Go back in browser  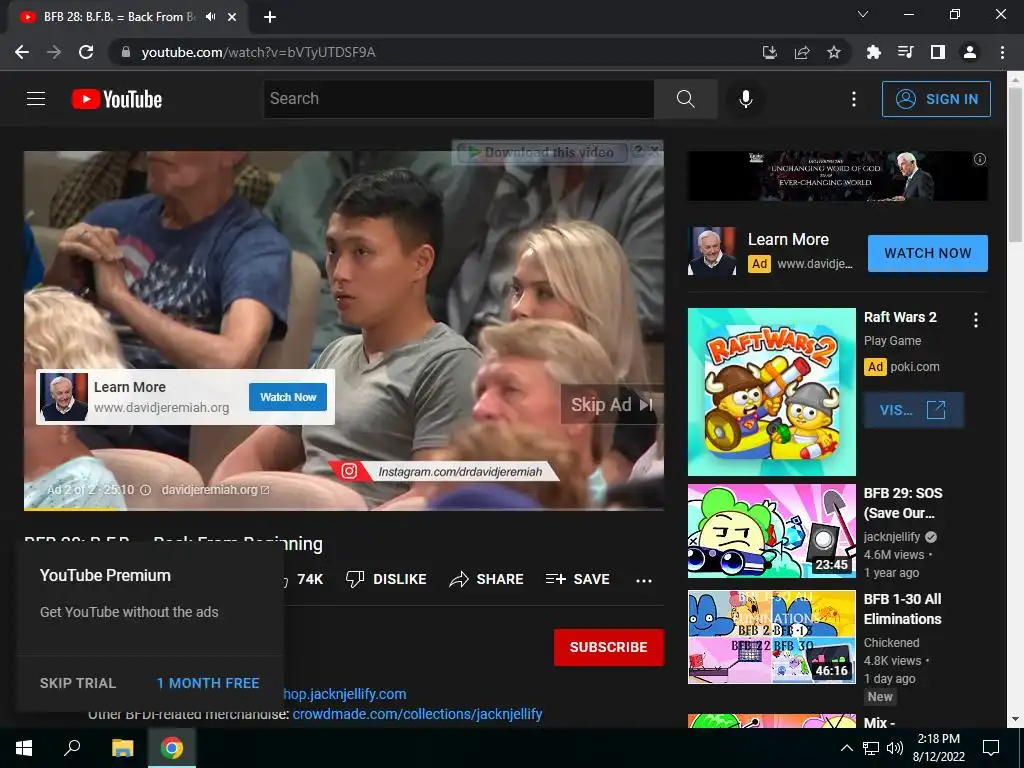pyautogui.click(x=22, y=52)
